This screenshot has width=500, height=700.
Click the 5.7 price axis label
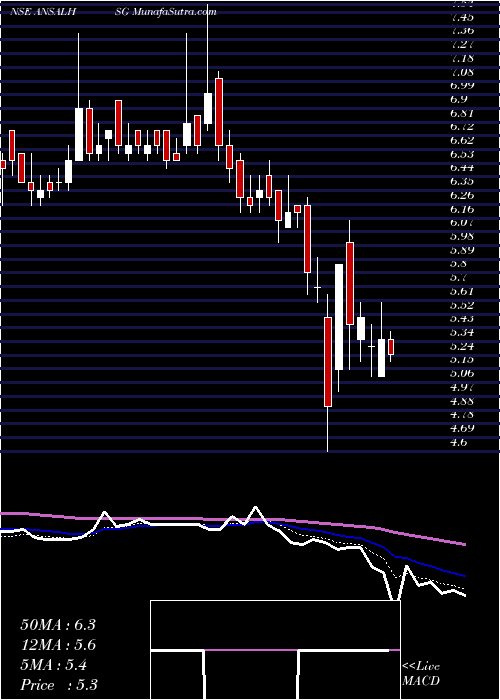[x=460, y=278]
